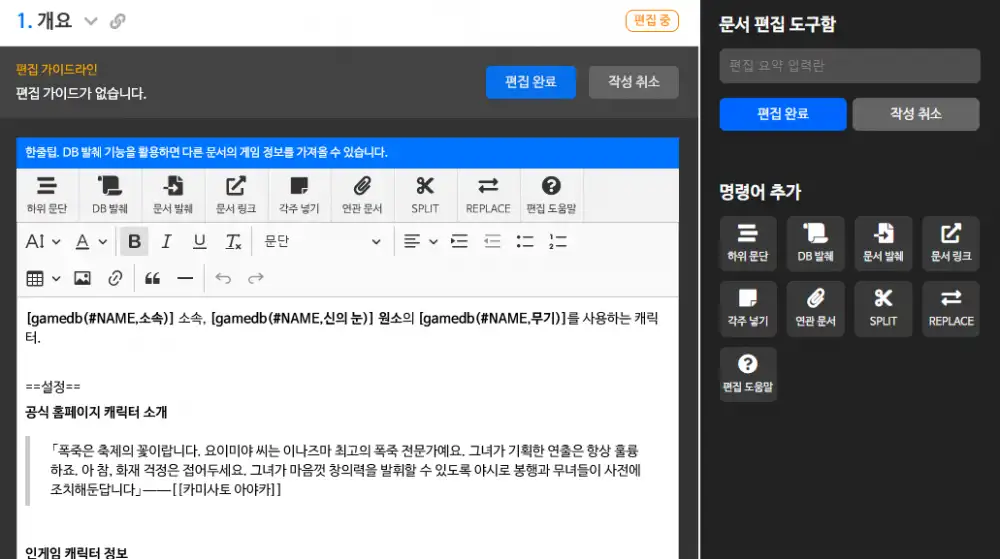Click the blockquote icon in the editor toolbar
Screen dimensions: 1000x559
tap(152, 278)
